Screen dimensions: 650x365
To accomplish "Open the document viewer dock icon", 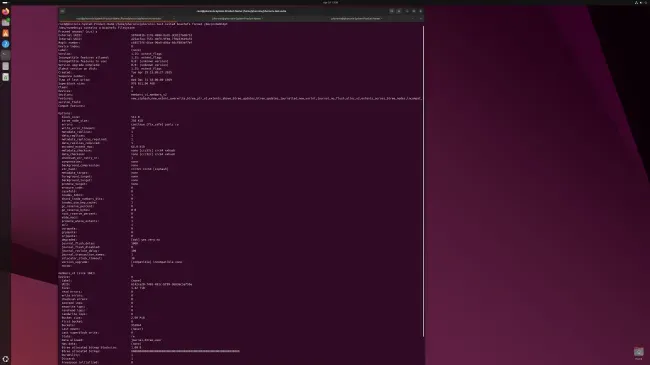I will (5, 66).
